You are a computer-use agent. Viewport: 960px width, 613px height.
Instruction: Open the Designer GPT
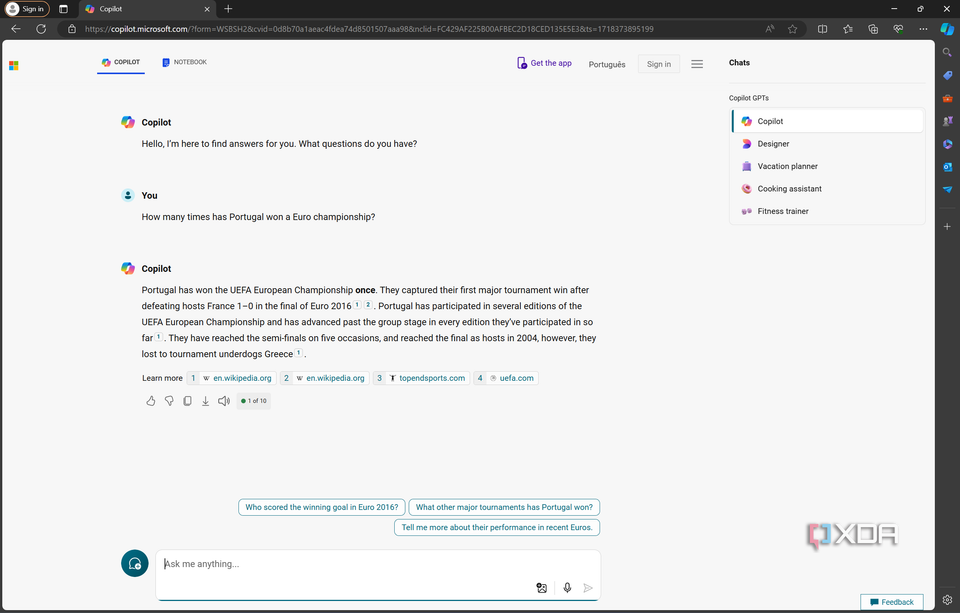click(828, 144)
